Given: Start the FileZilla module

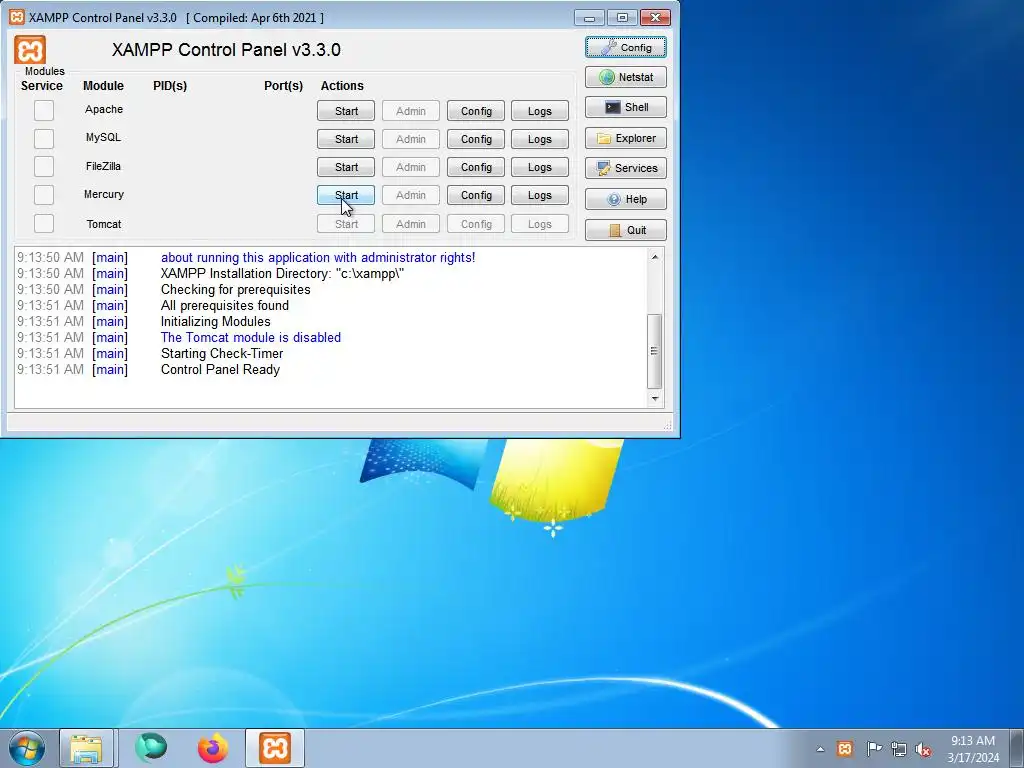Looking at the screenshot, I should 346,167.
